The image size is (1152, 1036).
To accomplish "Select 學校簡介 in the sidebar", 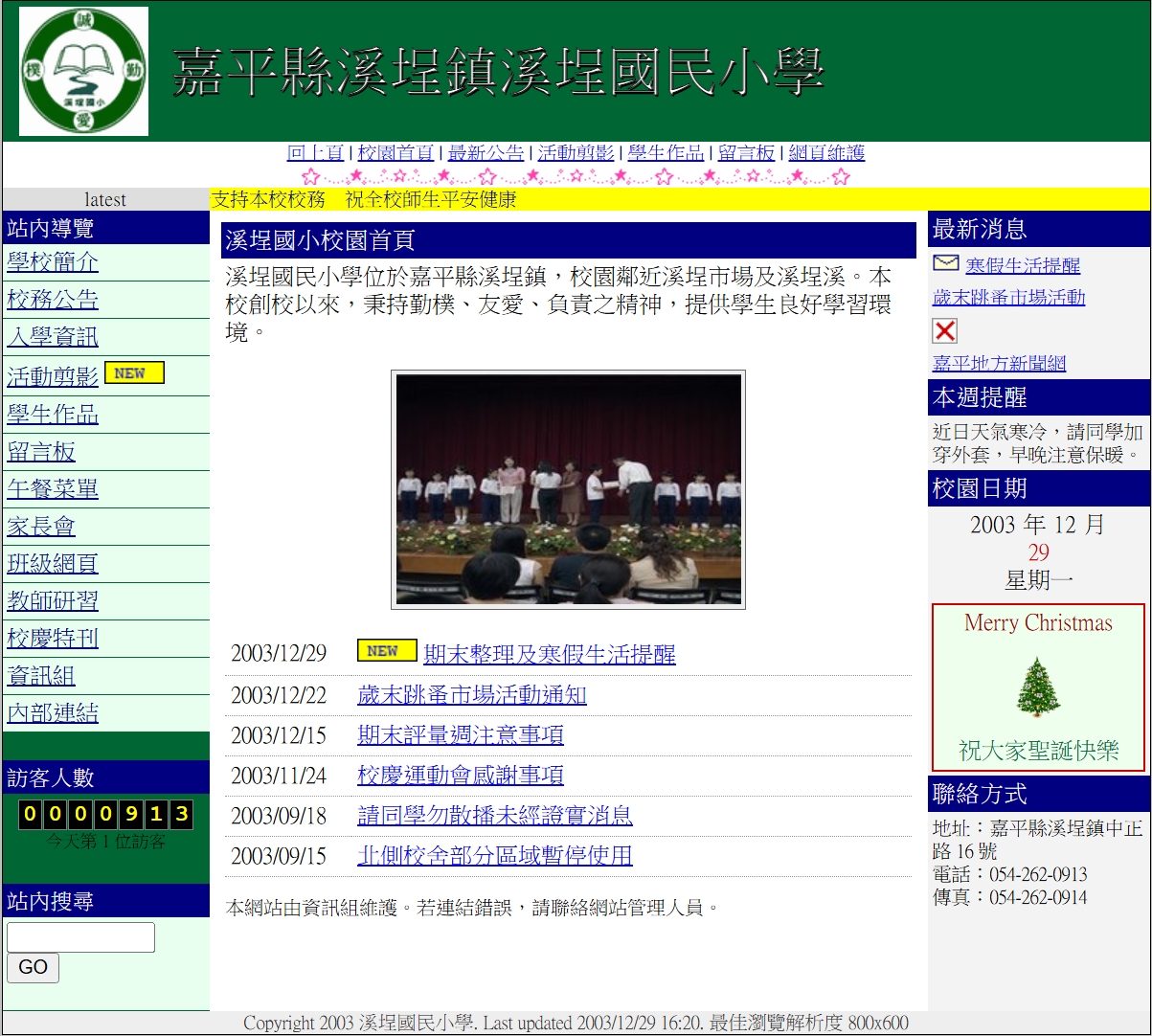I will (53, 262).
